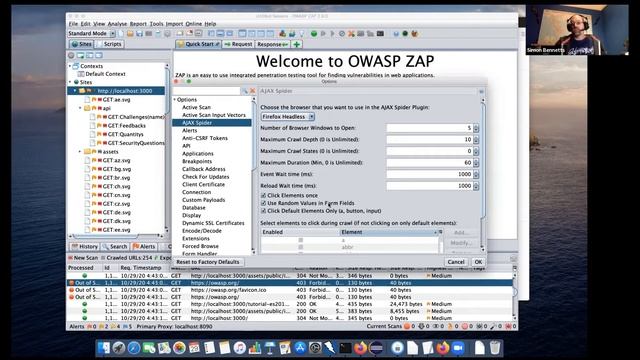The image size is (640, 360).
Task: Select Forced Browse option
Action: [200, 246]
